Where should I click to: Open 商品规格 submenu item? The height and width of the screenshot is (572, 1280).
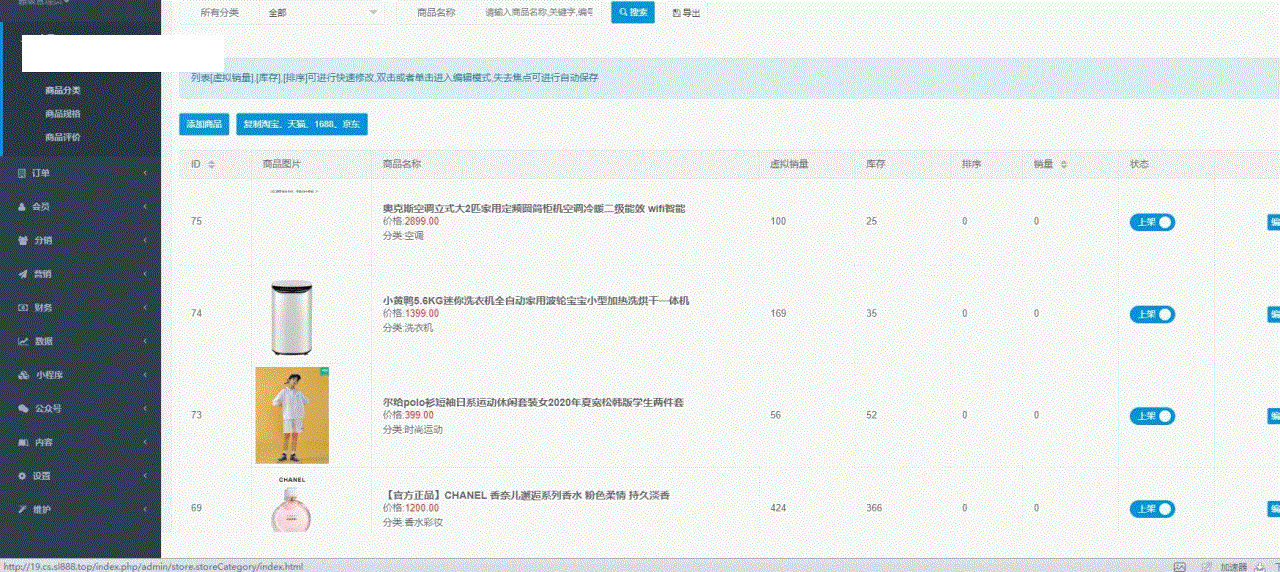tap(62, 113)
